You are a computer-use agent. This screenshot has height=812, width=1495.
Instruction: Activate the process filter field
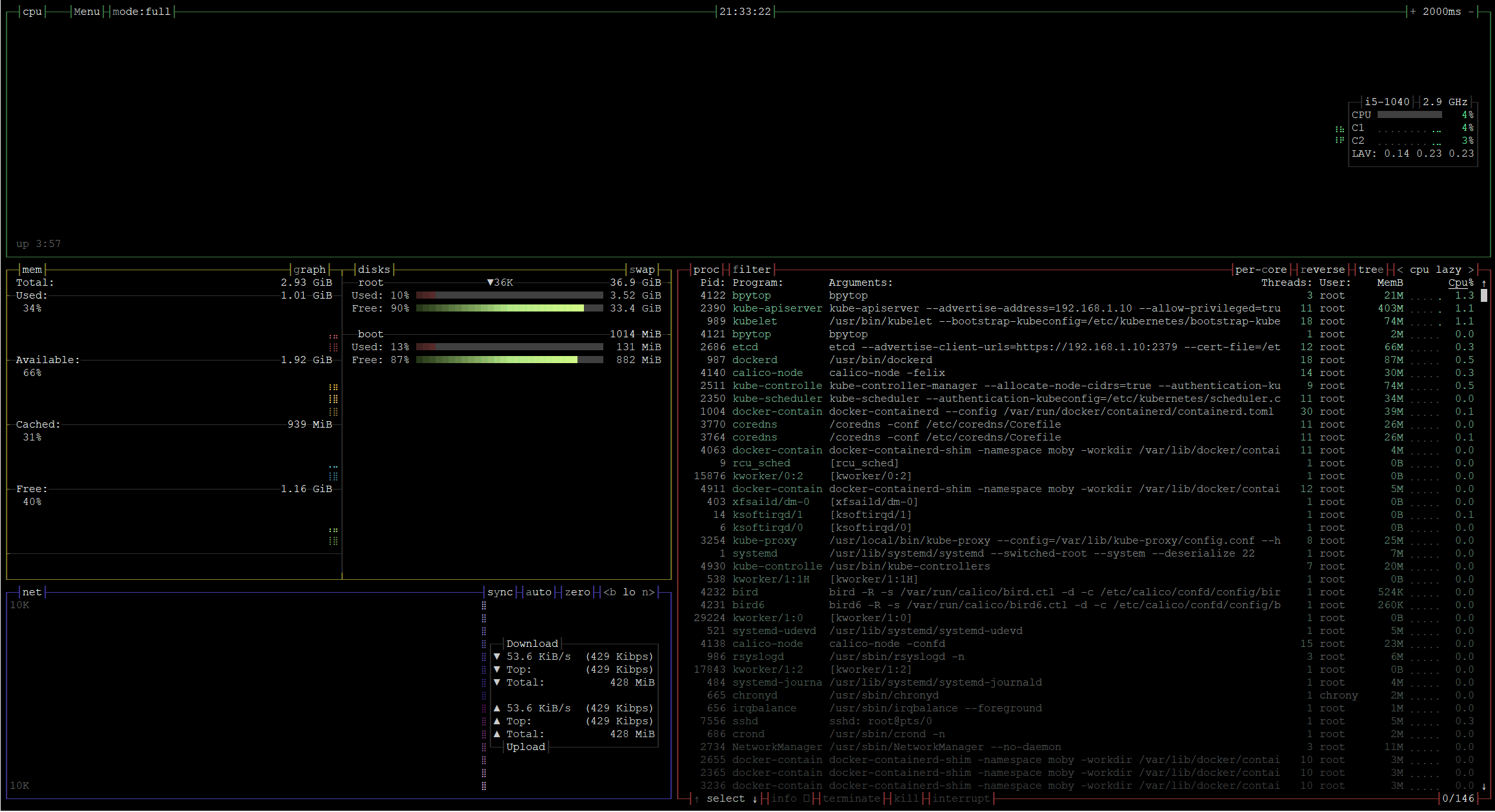[752, 270]
